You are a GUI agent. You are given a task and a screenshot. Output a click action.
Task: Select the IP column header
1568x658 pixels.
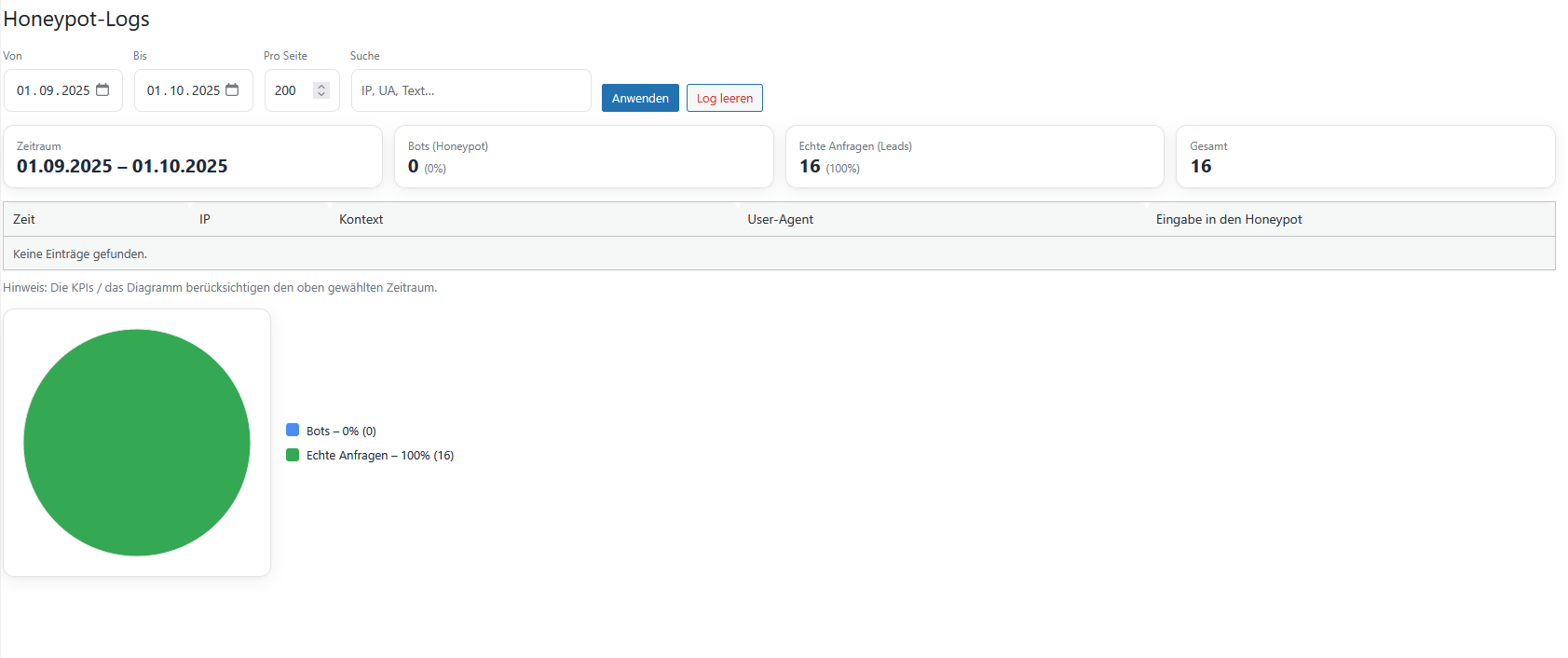[204, 219]
